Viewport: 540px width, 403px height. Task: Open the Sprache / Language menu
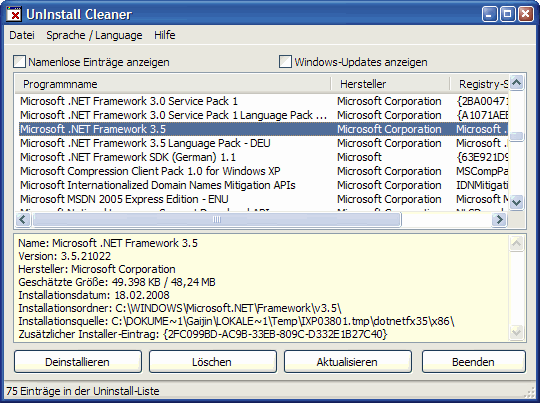(x=94, y=35)
